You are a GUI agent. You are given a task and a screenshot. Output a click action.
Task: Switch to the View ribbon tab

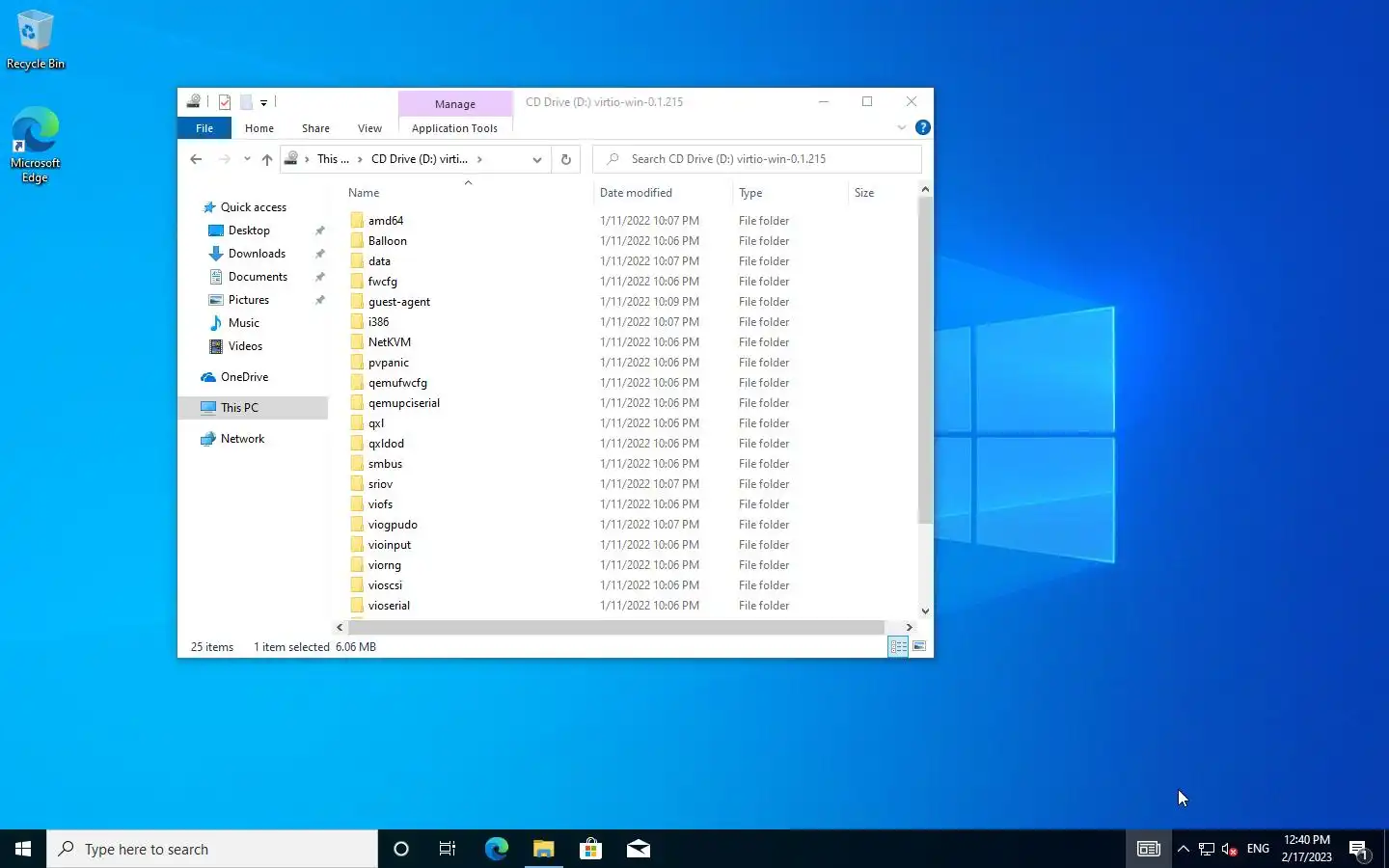369,128
